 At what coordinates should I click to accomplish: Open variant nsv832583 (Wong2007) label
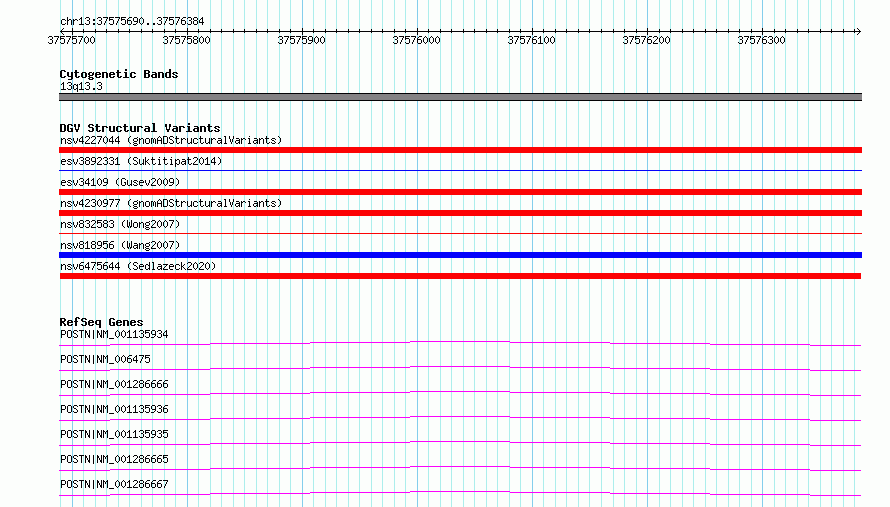[120, 224]
